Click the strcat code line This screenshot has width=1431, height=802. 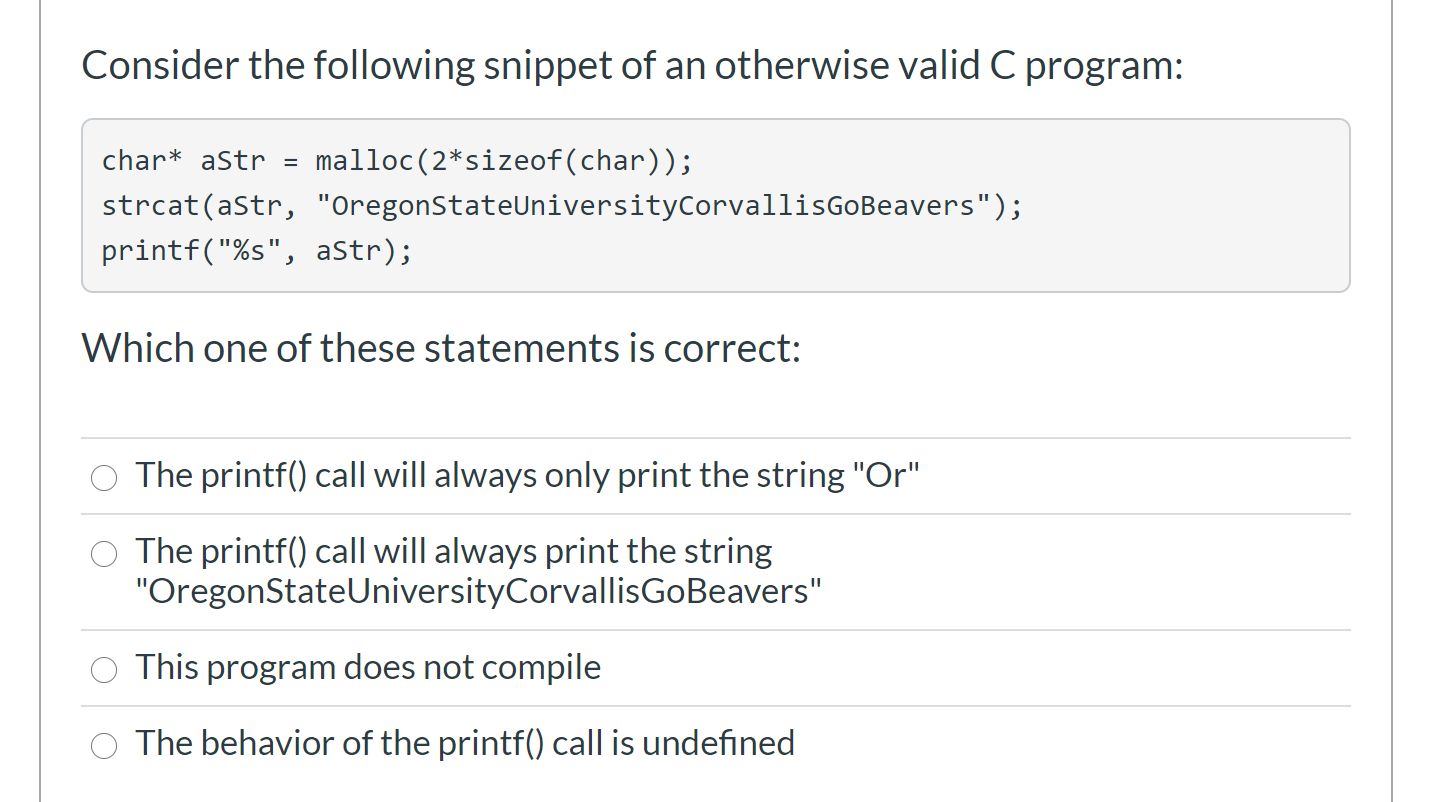coord(562,206)
